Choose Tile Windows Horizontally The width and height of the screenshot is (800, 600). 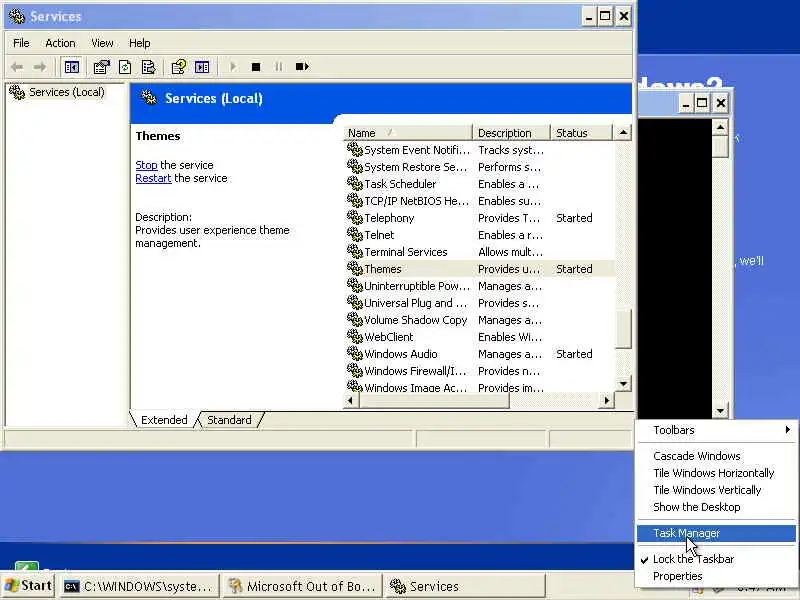tap(716, 473)
